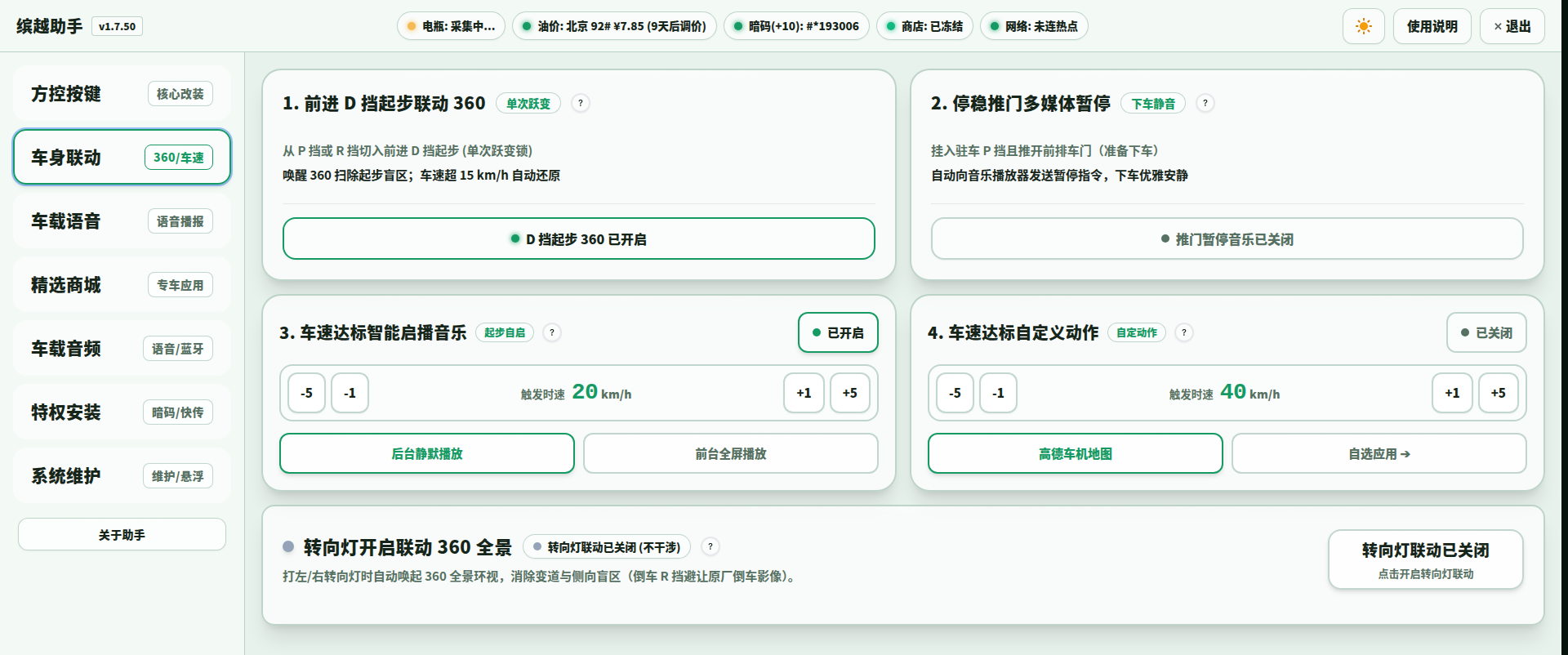This screenshot has width=1568, height=655.
Task: Click help icon for 停稳推门多媒体暂停
Action: point(1205,103)
